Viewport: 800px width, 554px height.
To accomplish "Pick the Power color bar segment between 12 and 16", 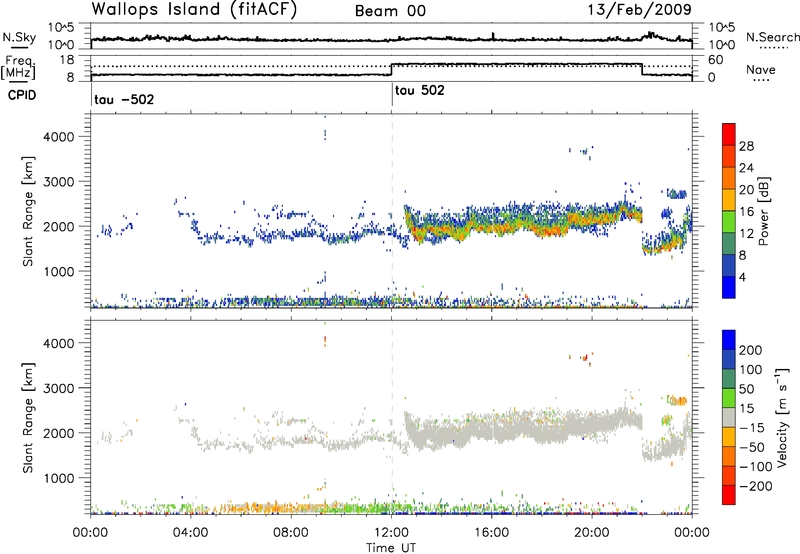I will pyautogui.click(x=729, y=222).
